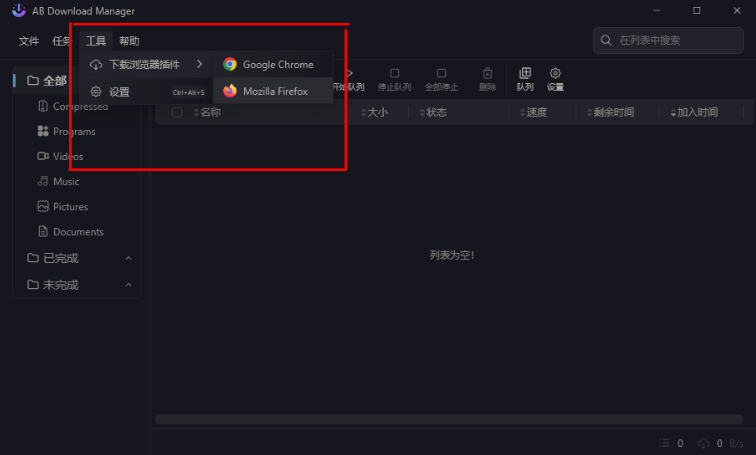Open the 文件 file menu
Screen dimensions: 756x455
(x=29, y=41)
